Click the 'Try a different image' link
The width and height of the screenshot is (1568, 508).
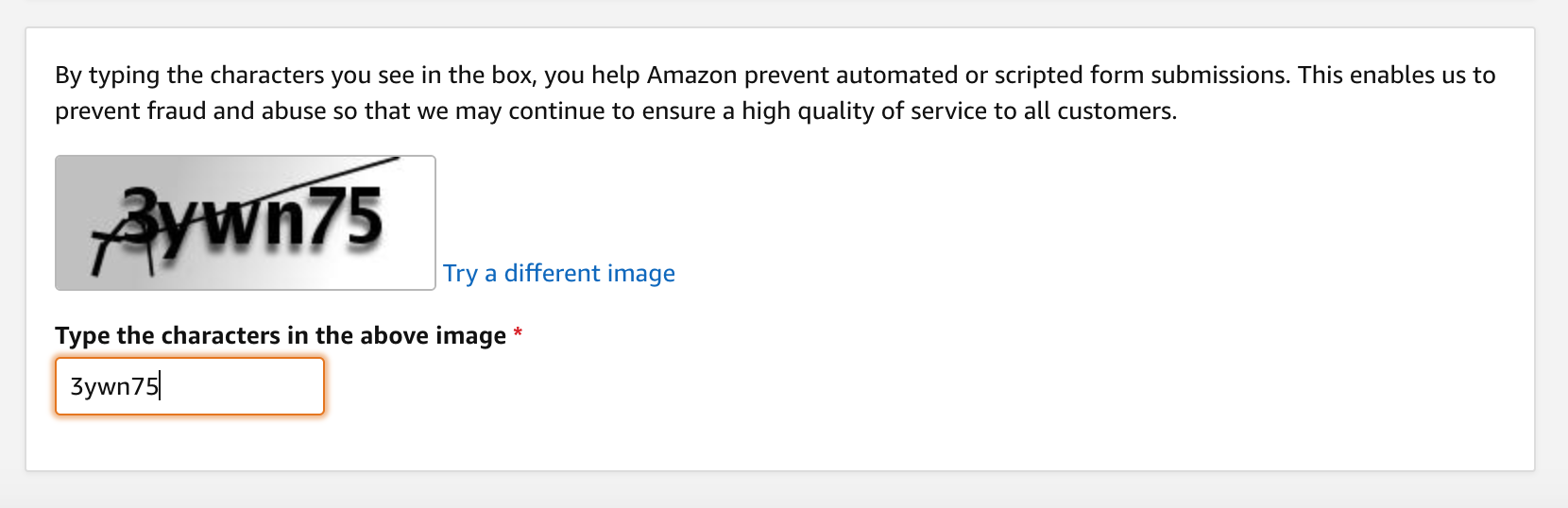pos(559,273)
